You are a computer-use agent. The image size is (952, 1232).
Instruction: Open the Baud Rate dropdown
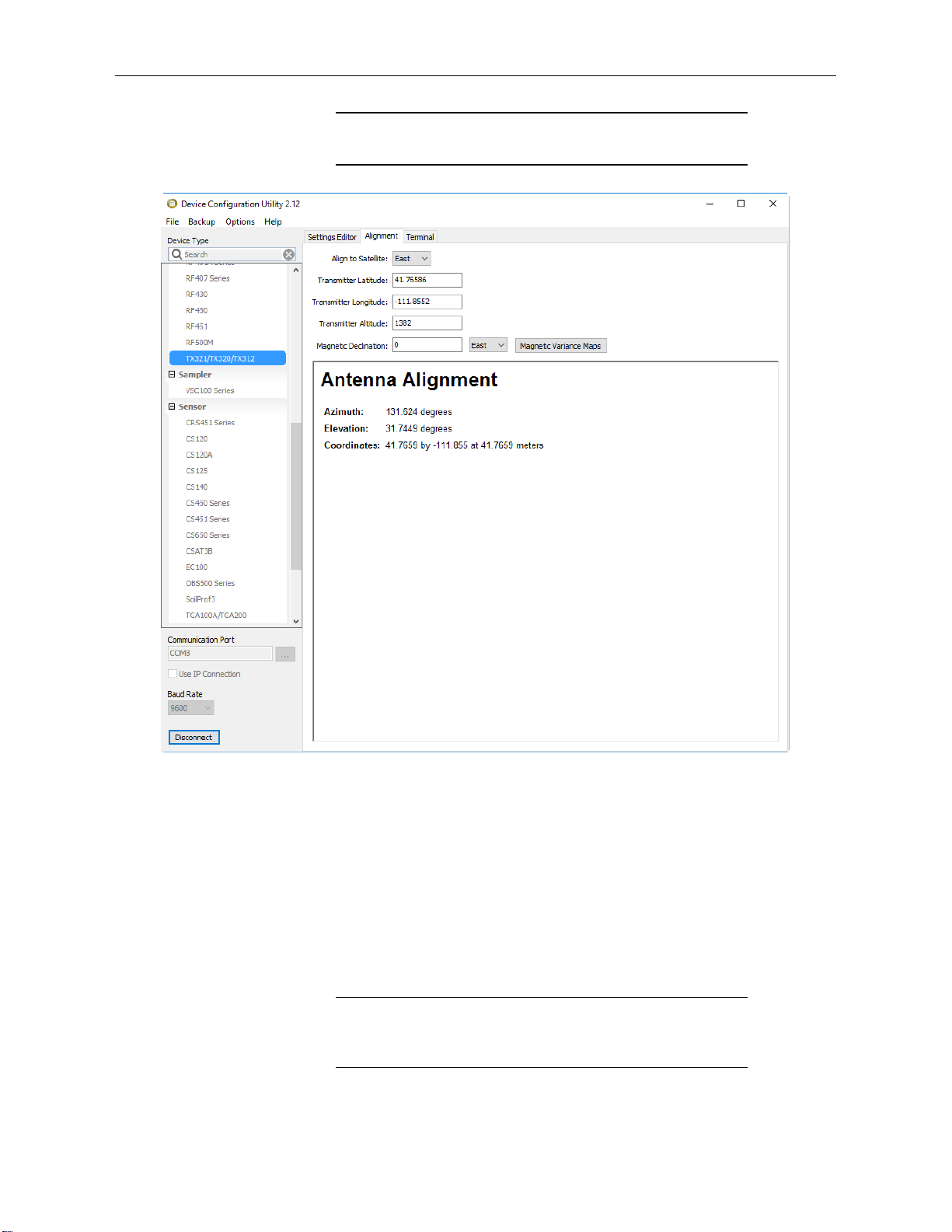(190, 708)
